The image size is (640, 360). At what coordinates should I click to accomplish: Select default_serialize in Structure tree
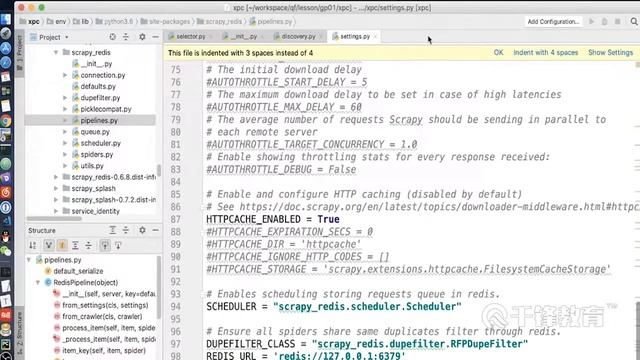point(78,271)
